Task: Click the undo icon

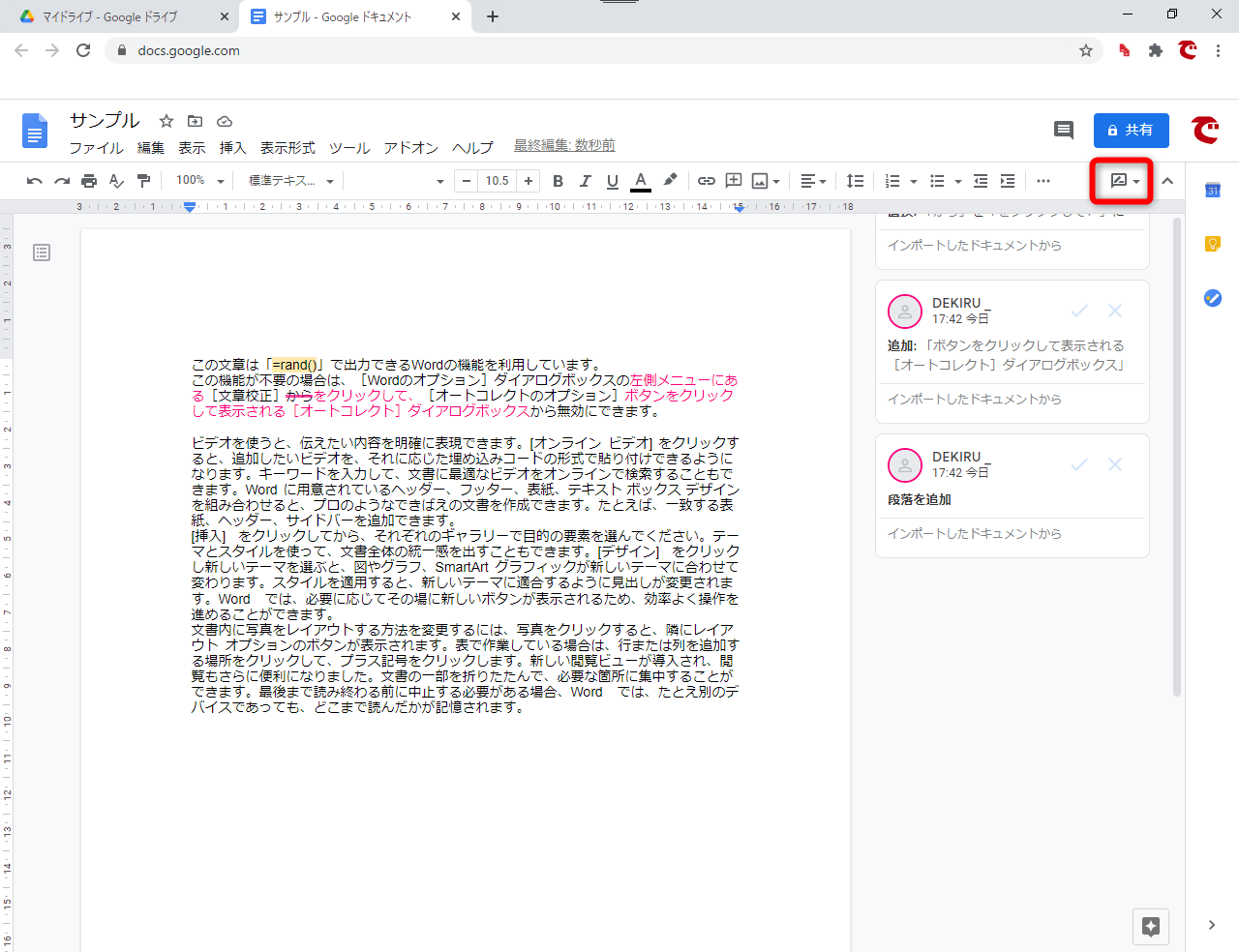Action: pyautogui.click(x=35, y=181)
